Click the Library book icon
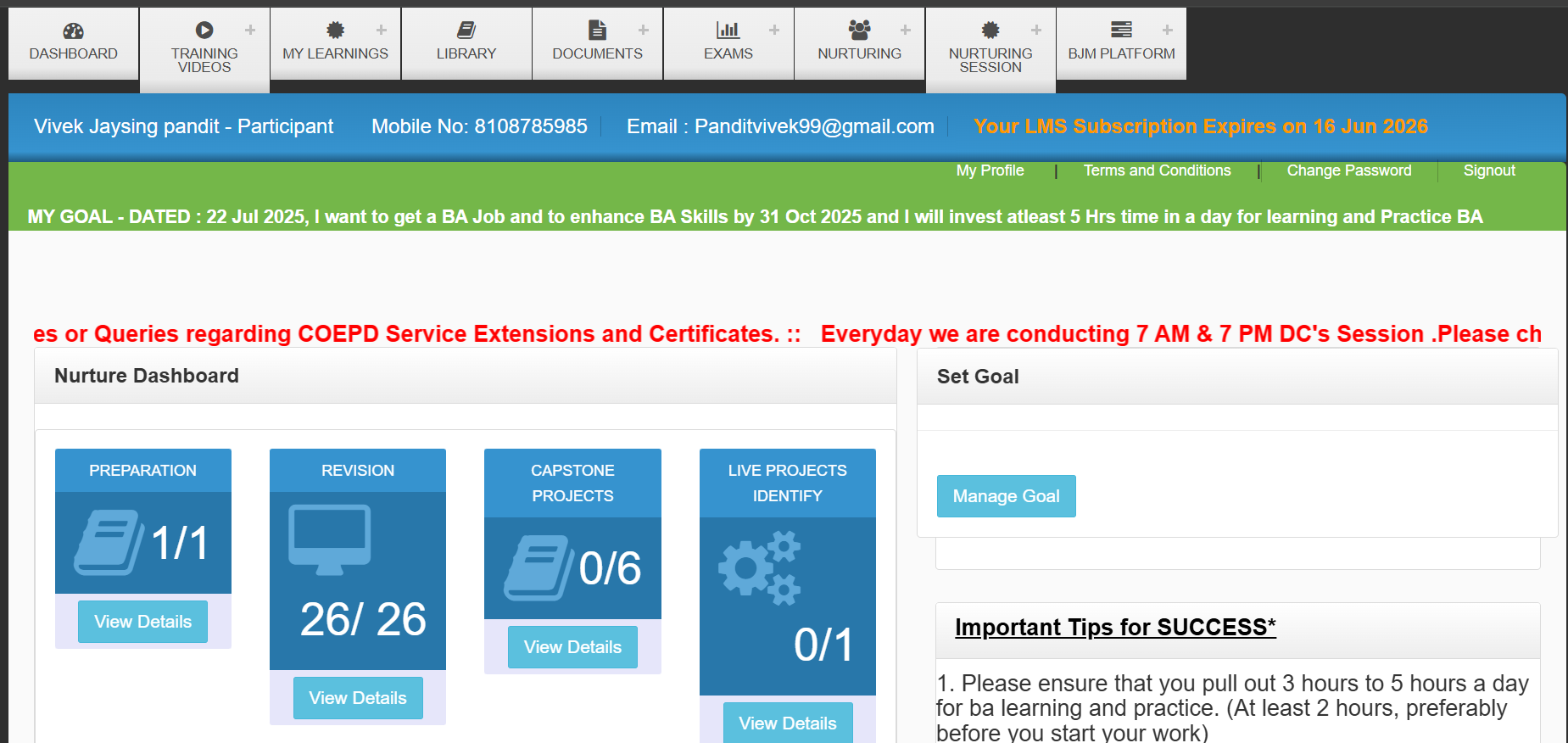The width and height of the screenshot is (1568, 743). pos(466,31)
